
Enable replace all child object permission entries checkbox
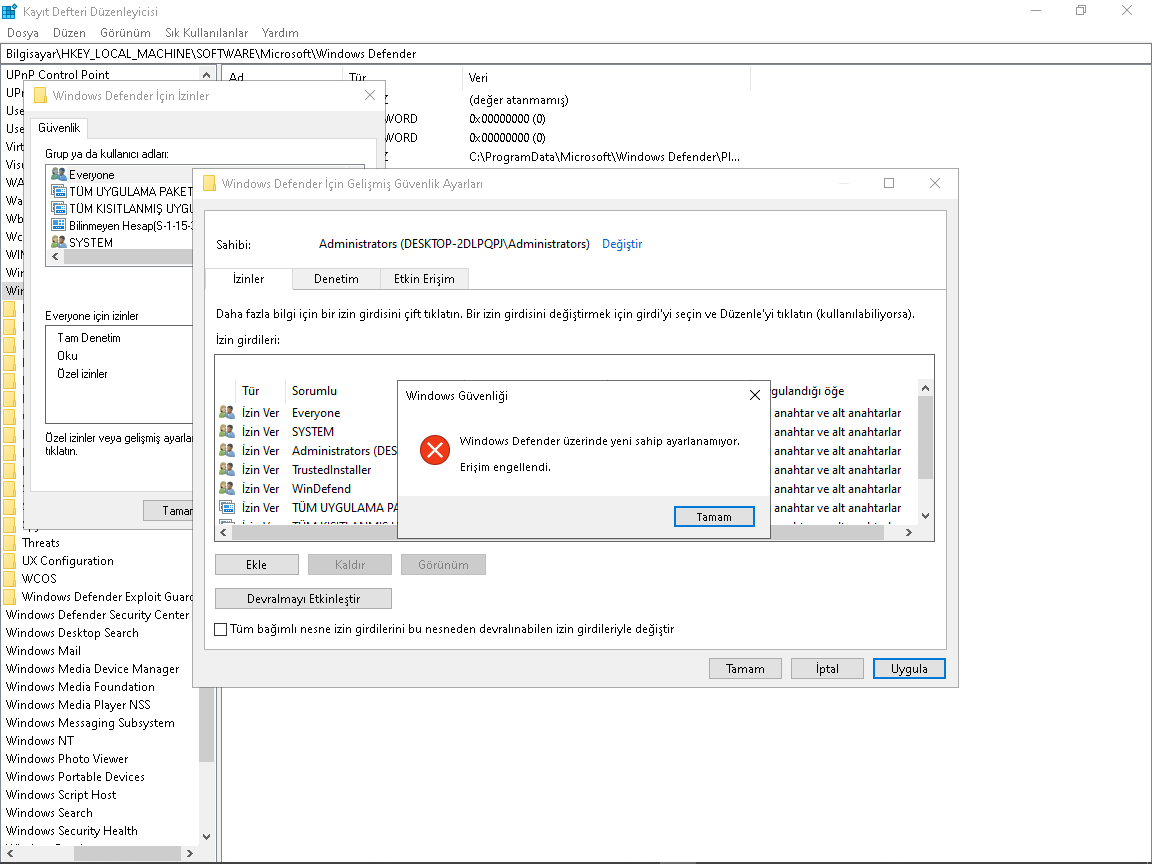pos(220,630)
